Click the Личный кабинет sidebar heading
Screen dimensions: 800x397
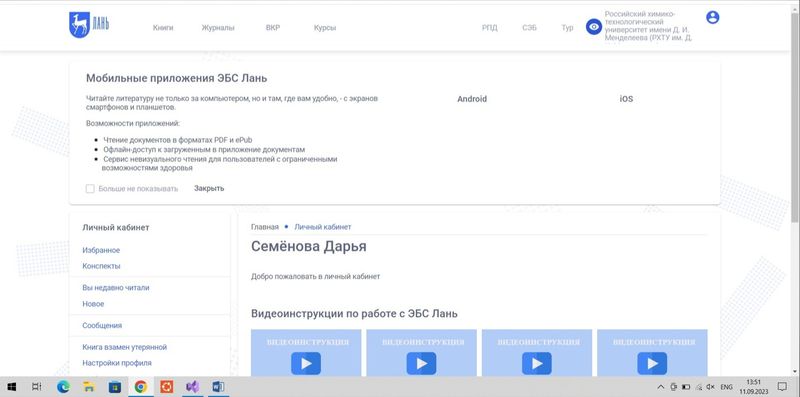tap(116, 228)
